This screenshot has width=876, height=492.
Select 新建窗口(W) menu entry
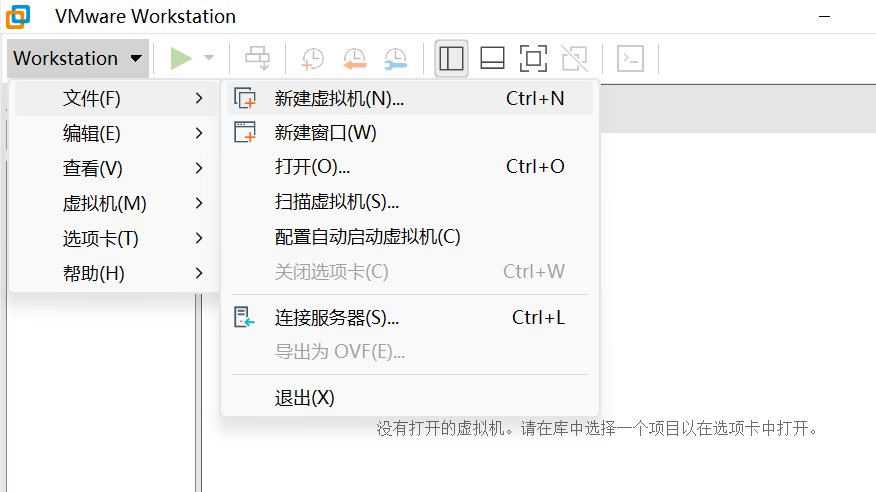pyautogui.click(x=410, y=132)
